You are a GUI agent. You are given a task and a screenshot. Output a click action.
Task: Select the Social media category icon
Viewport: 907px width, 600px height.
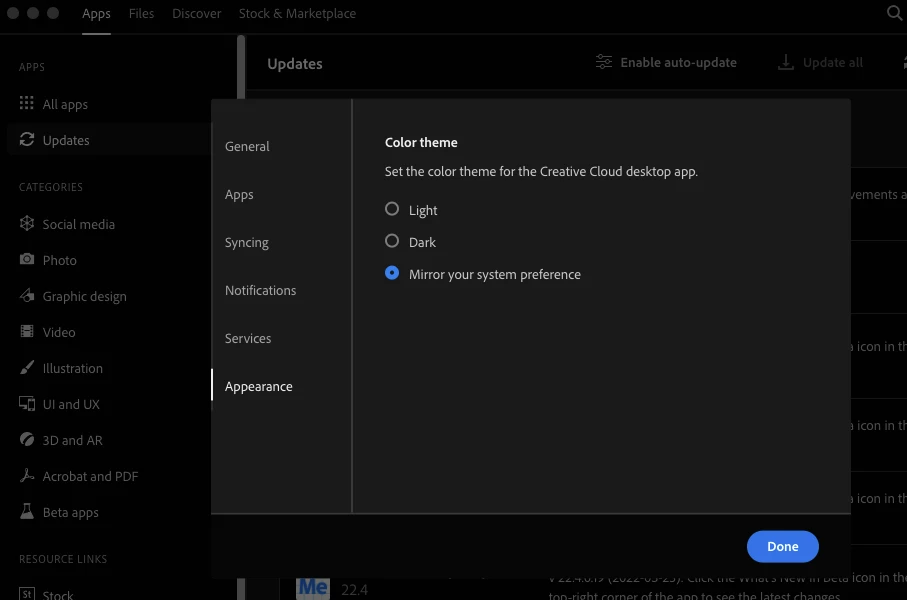pos(27,223)
